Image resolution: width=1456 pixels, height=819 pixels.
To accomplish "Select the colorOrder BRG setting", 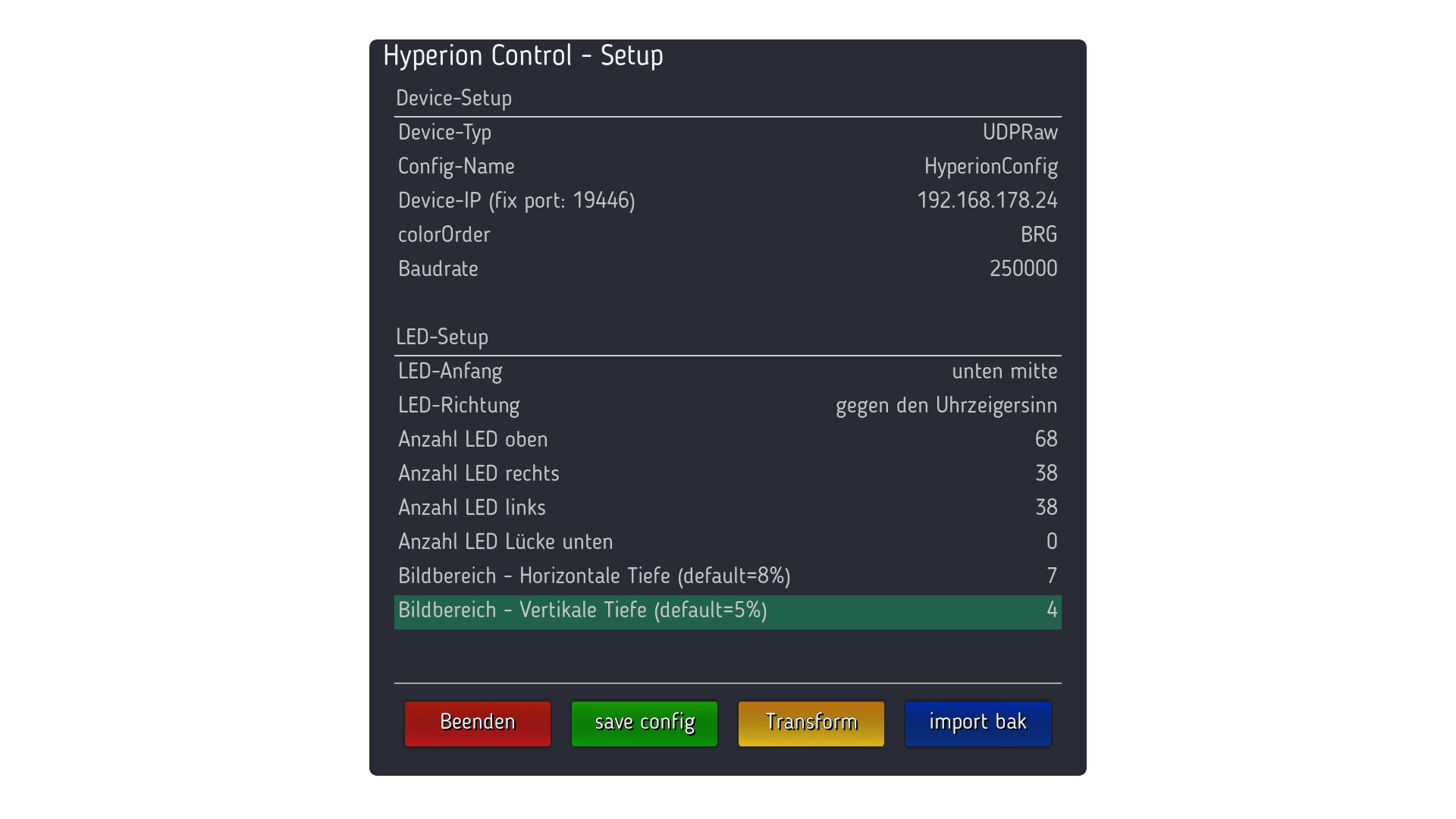I will point(726,235).
